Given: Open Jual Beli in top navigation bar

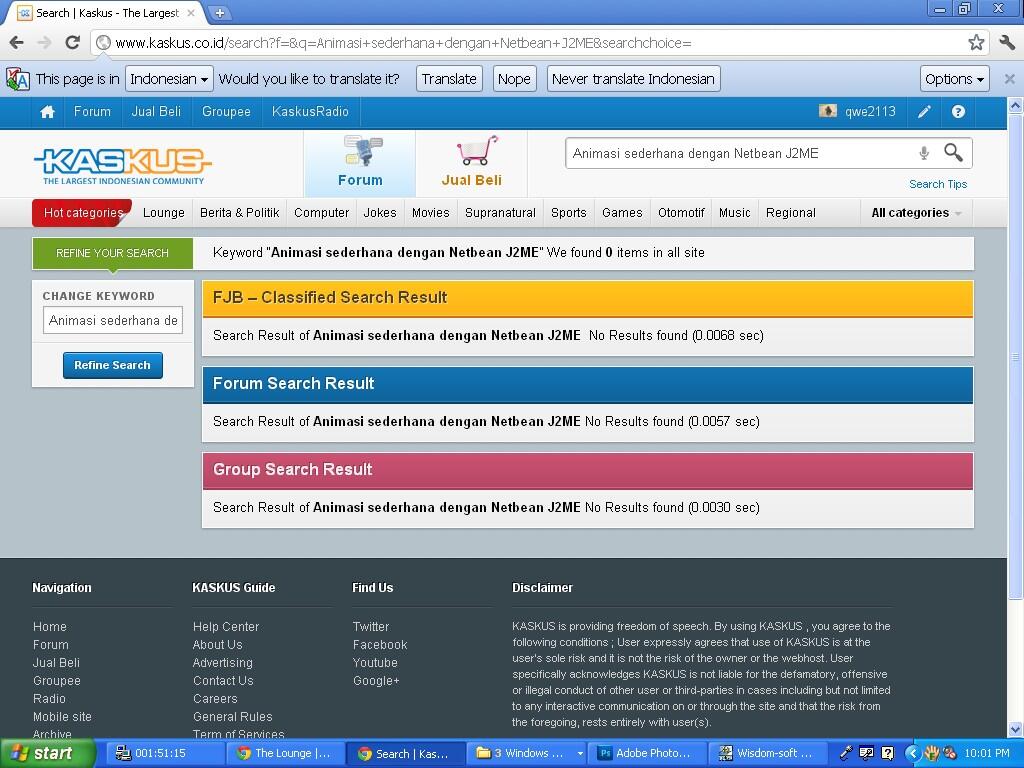Looking at the screenshot, I should coord(156,112).
